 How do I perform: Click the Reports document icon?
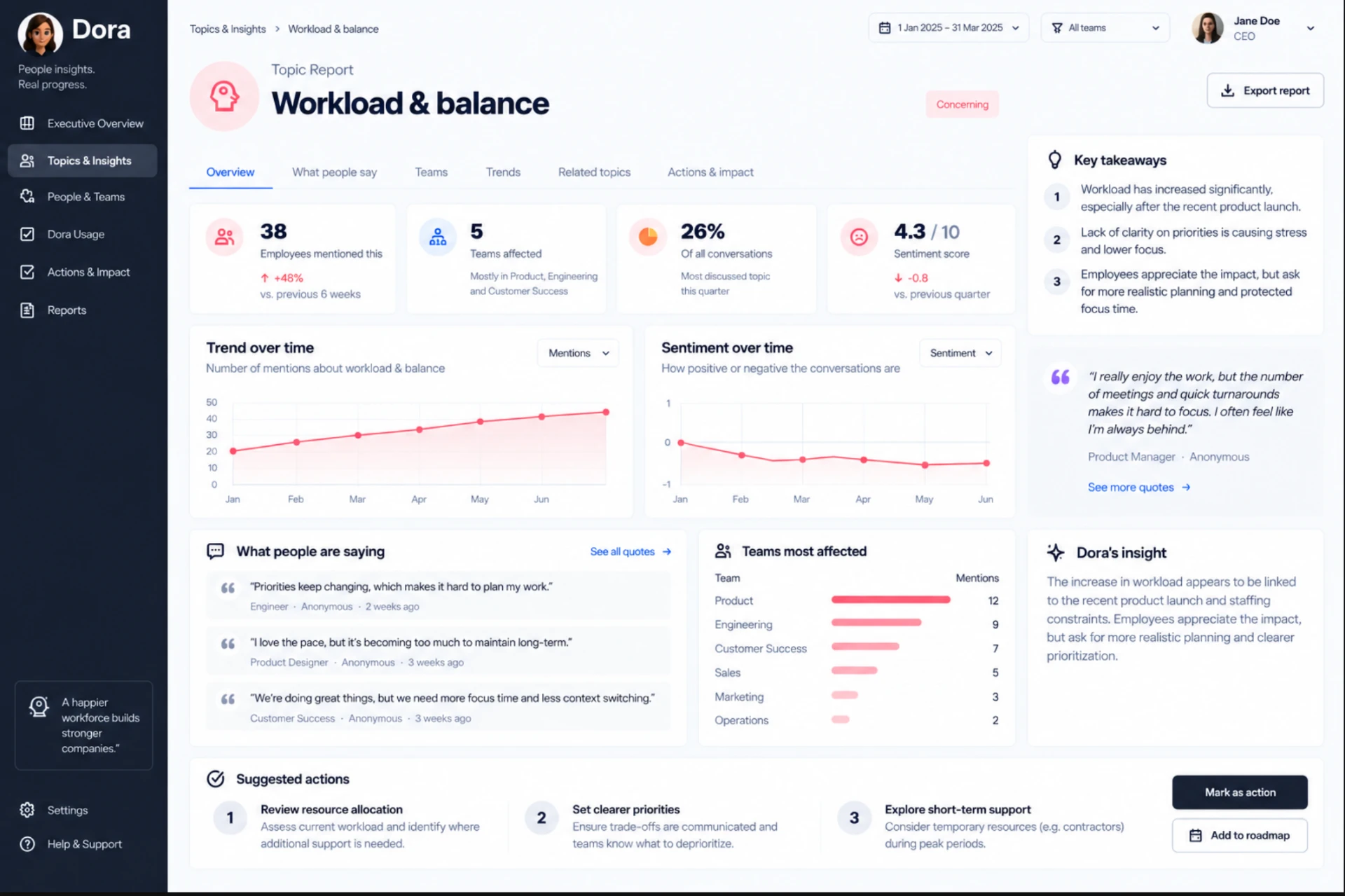[27, 310]
